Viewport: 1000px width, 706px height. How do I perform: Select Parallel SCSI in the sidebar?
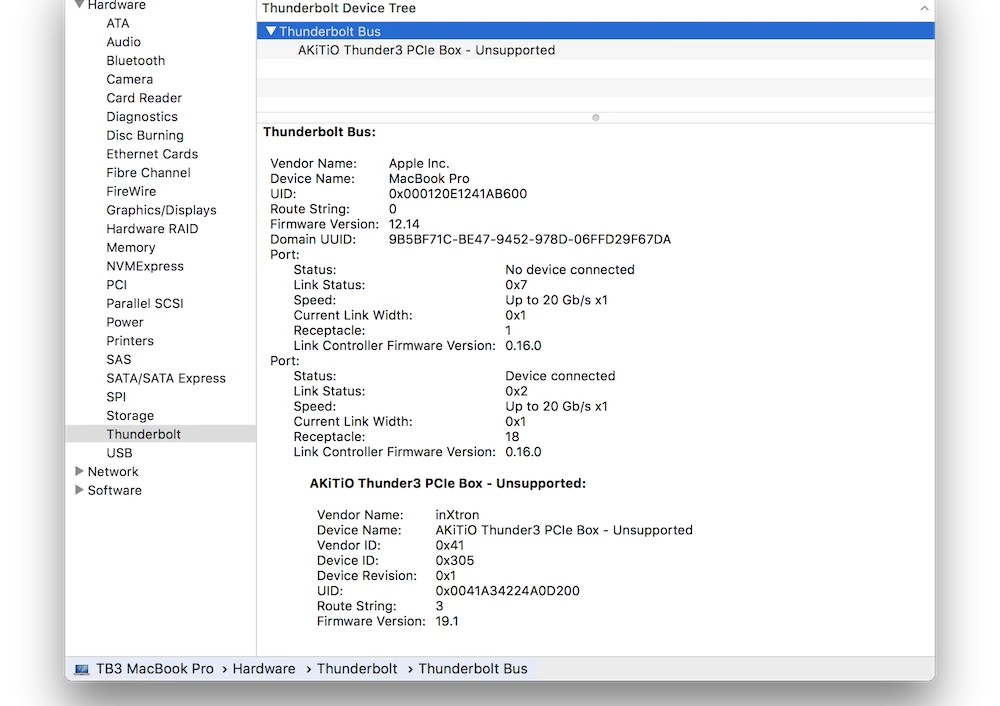click(145, 304)
